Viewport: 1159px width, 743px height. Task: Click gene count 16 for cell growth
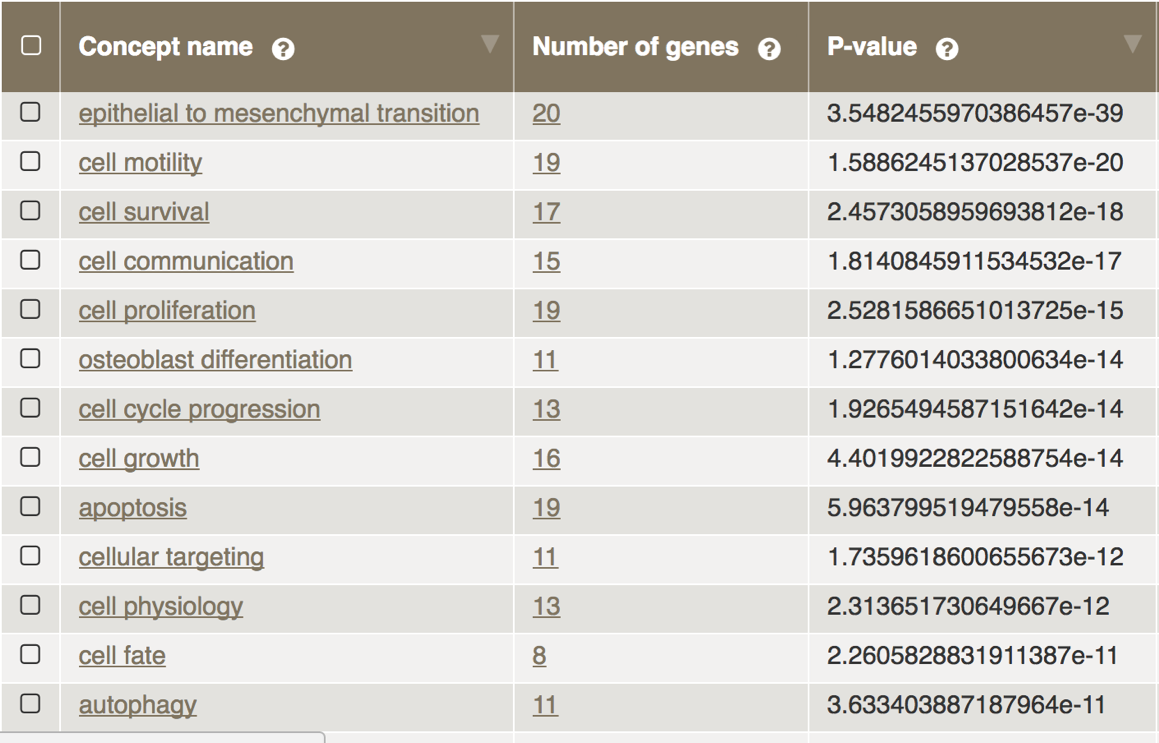546,459
